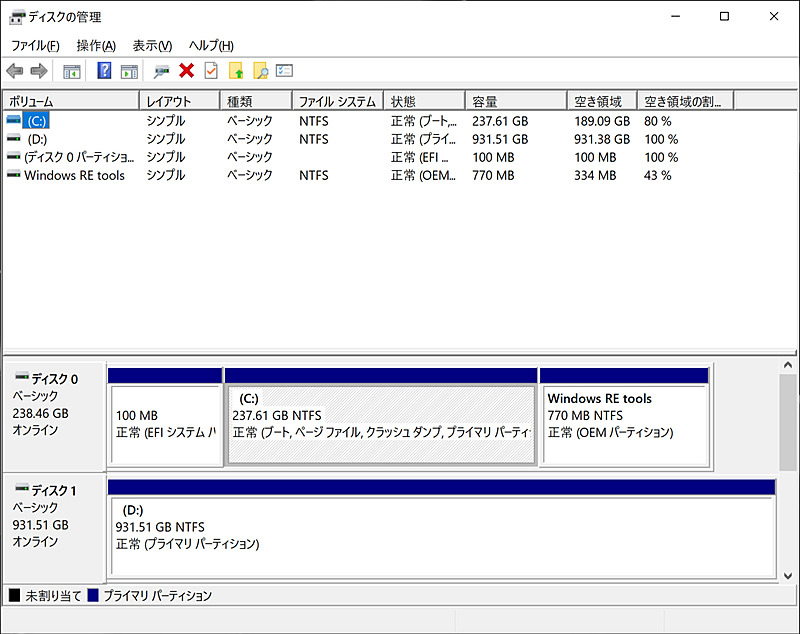Toggle the action pane toolbar icon

tap(129, 70)
